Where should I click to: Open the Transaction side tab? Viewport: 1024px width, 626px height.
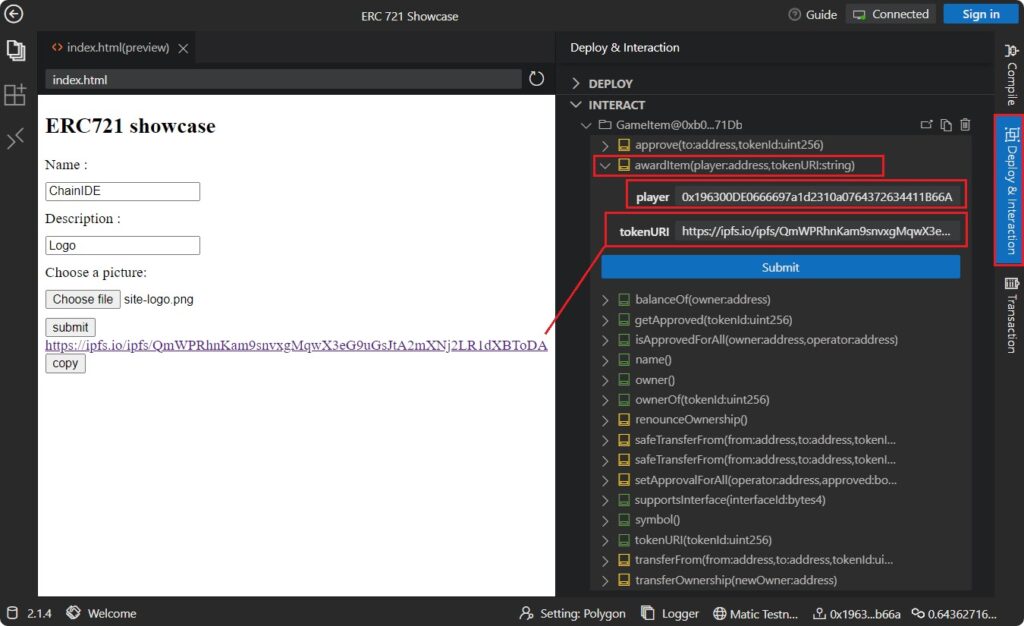point(1009,315)
